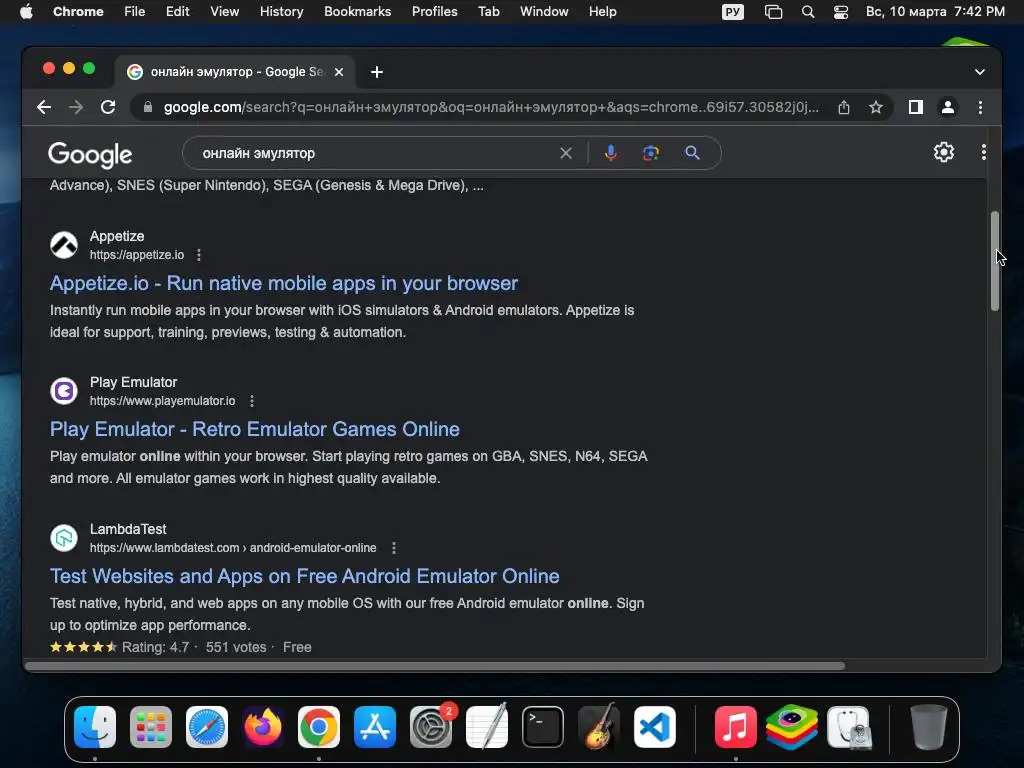Click the Play Emulator site favicon

[x=64, y=391]
